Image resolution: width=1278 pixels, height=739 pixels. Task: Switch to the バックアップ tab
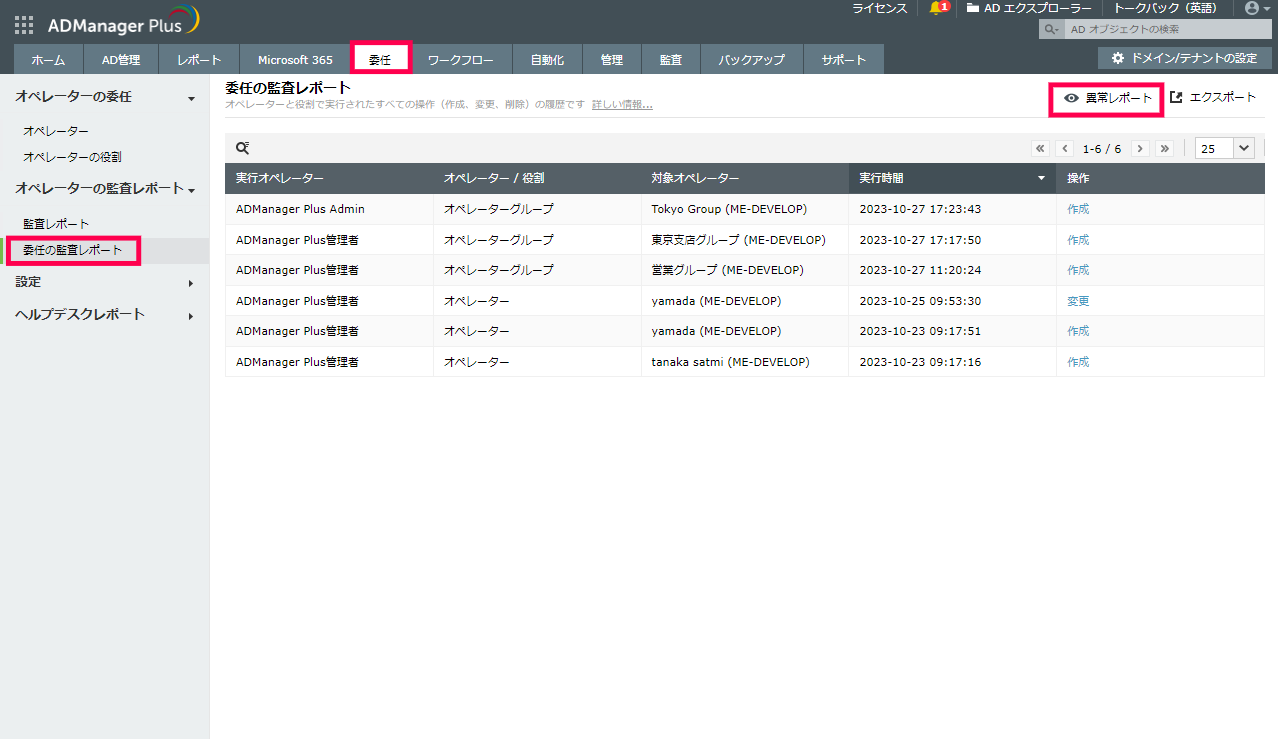click(x=751, y=60)
